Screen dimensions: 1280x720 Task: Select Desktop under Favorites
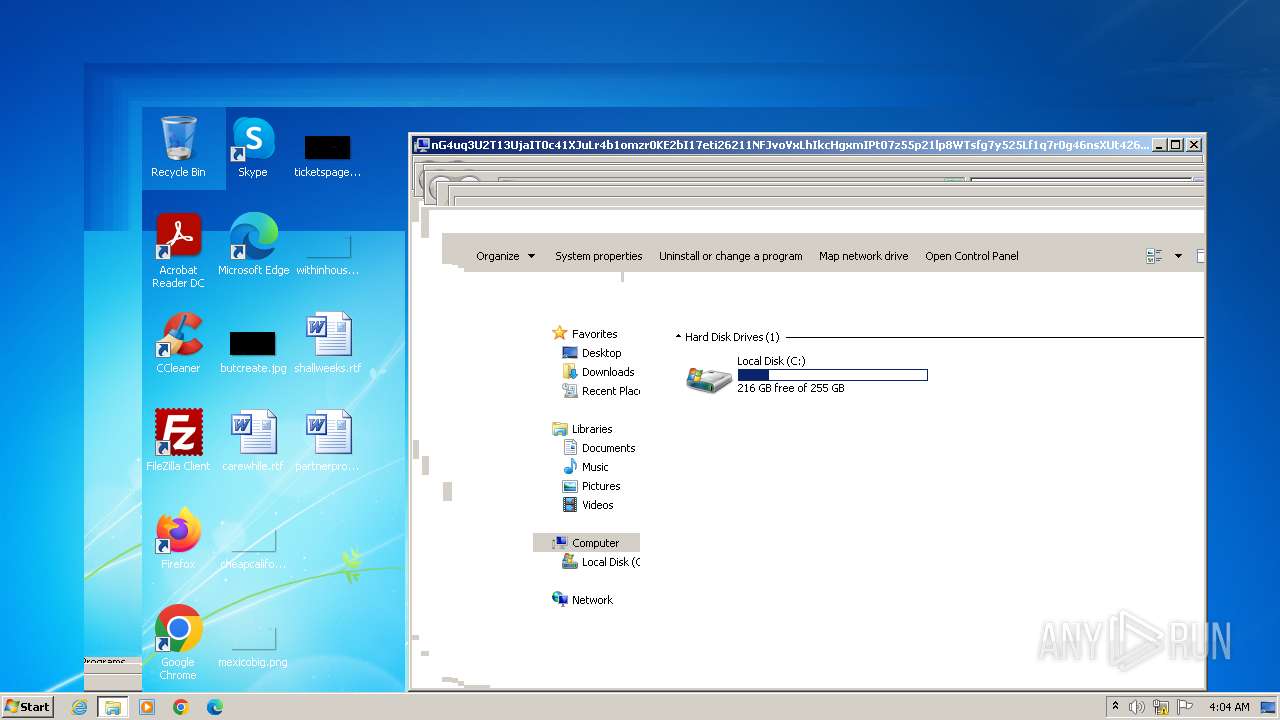click(x=601, y=353)
